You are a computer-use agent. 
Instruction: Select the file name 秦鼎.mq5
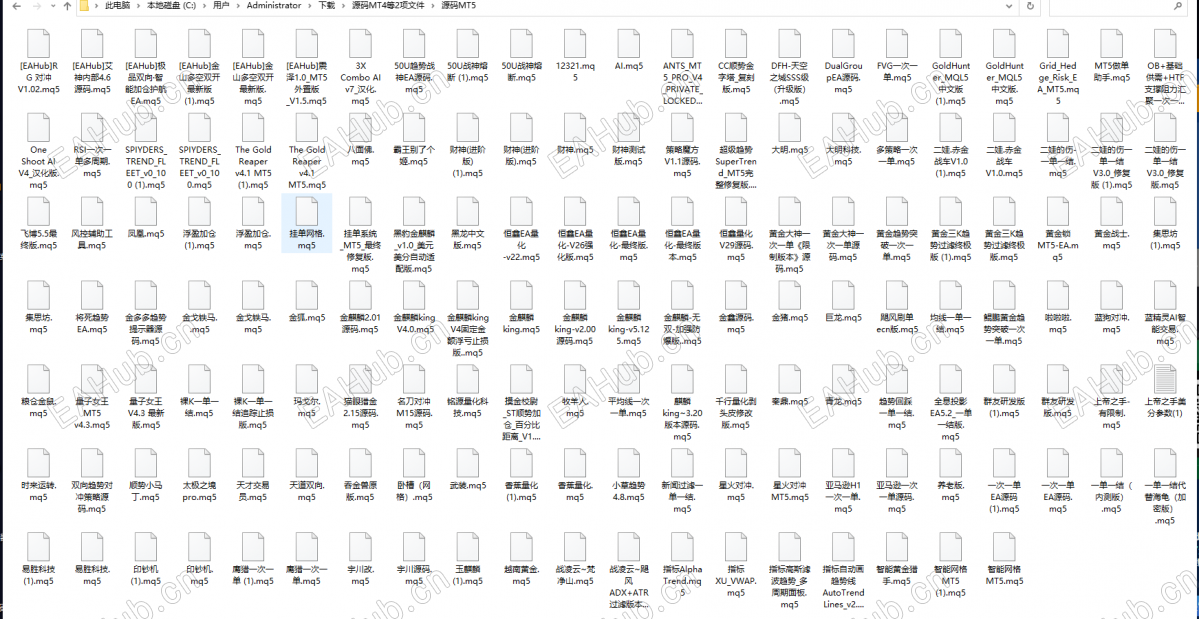(x=789, y=401)
